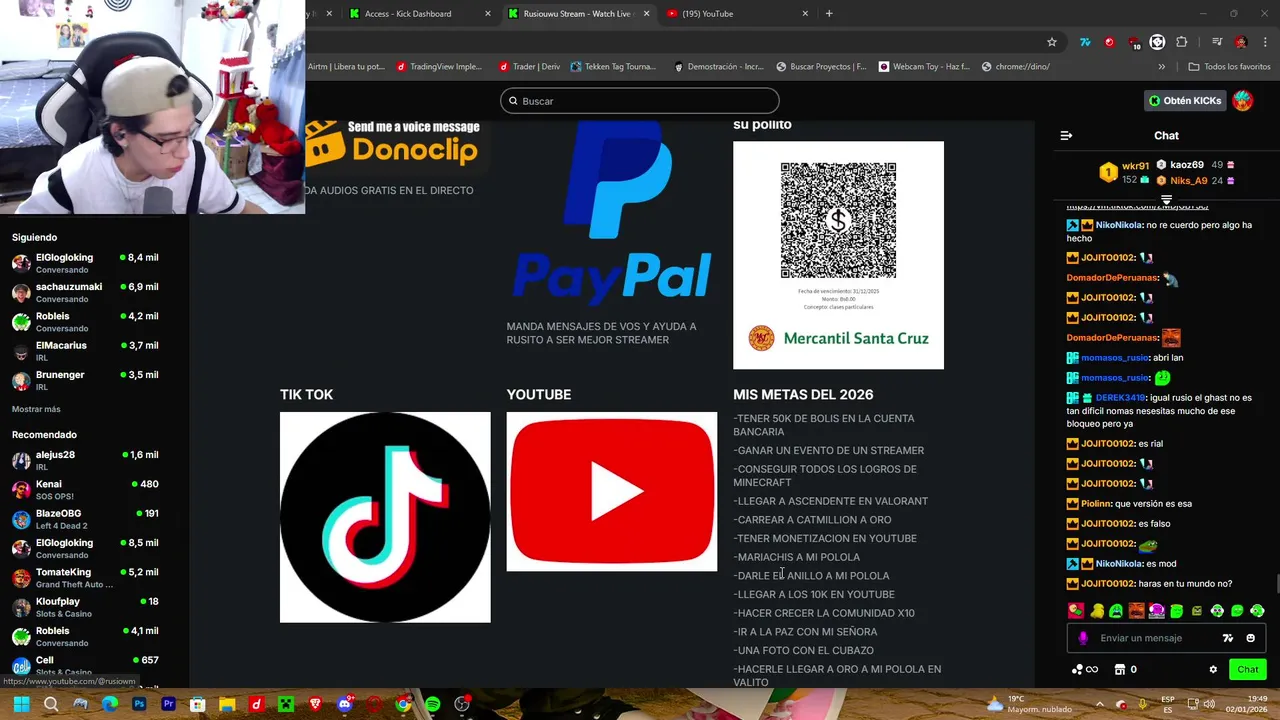This screenshot has width=1280, height=720.
Task: Open the ElGlogloking channel in Siguiendo
Action: pyautogui.click(x=85, y=263)
